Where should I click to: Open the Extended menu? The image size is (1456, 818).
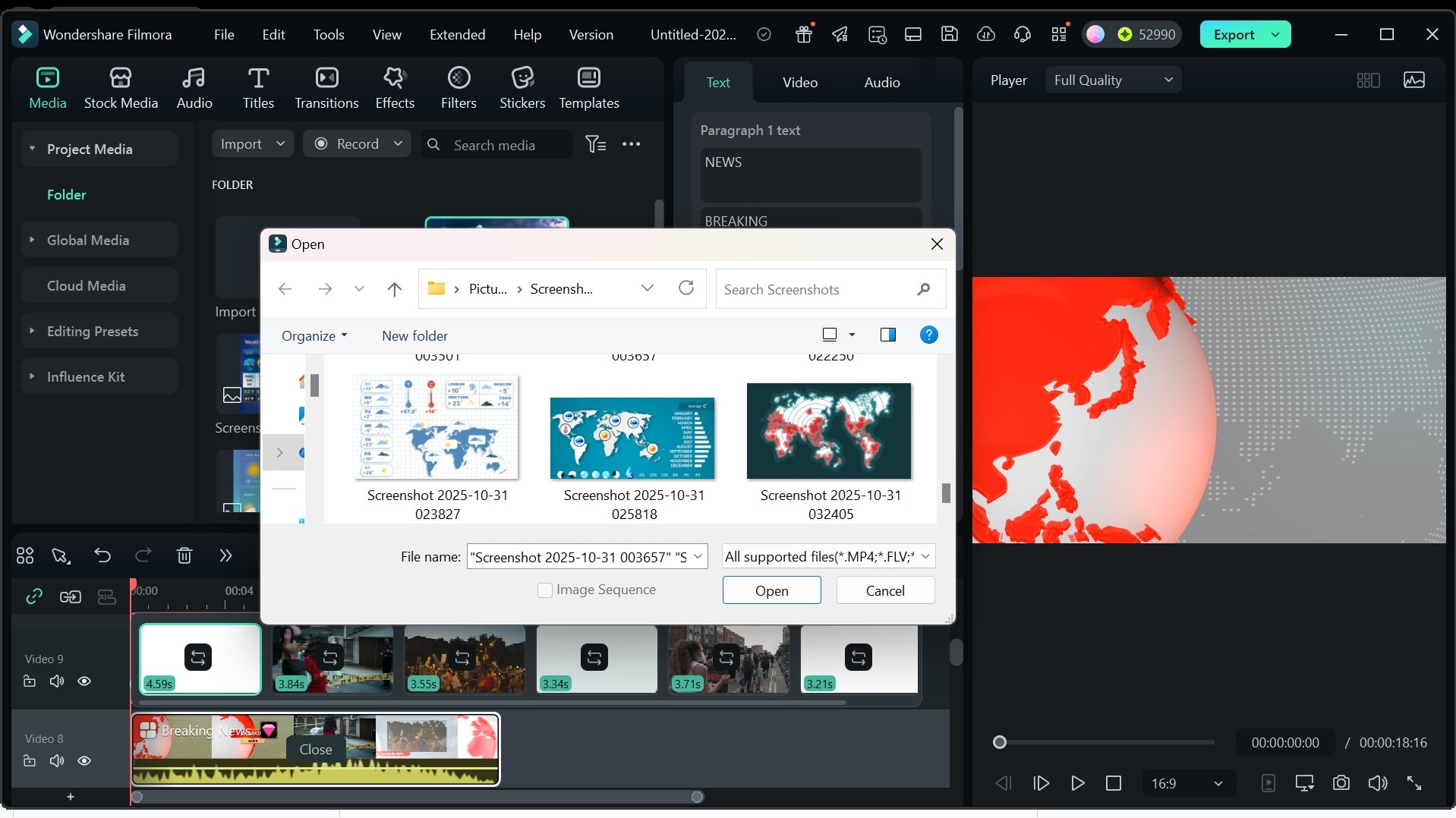click(457, 34)
